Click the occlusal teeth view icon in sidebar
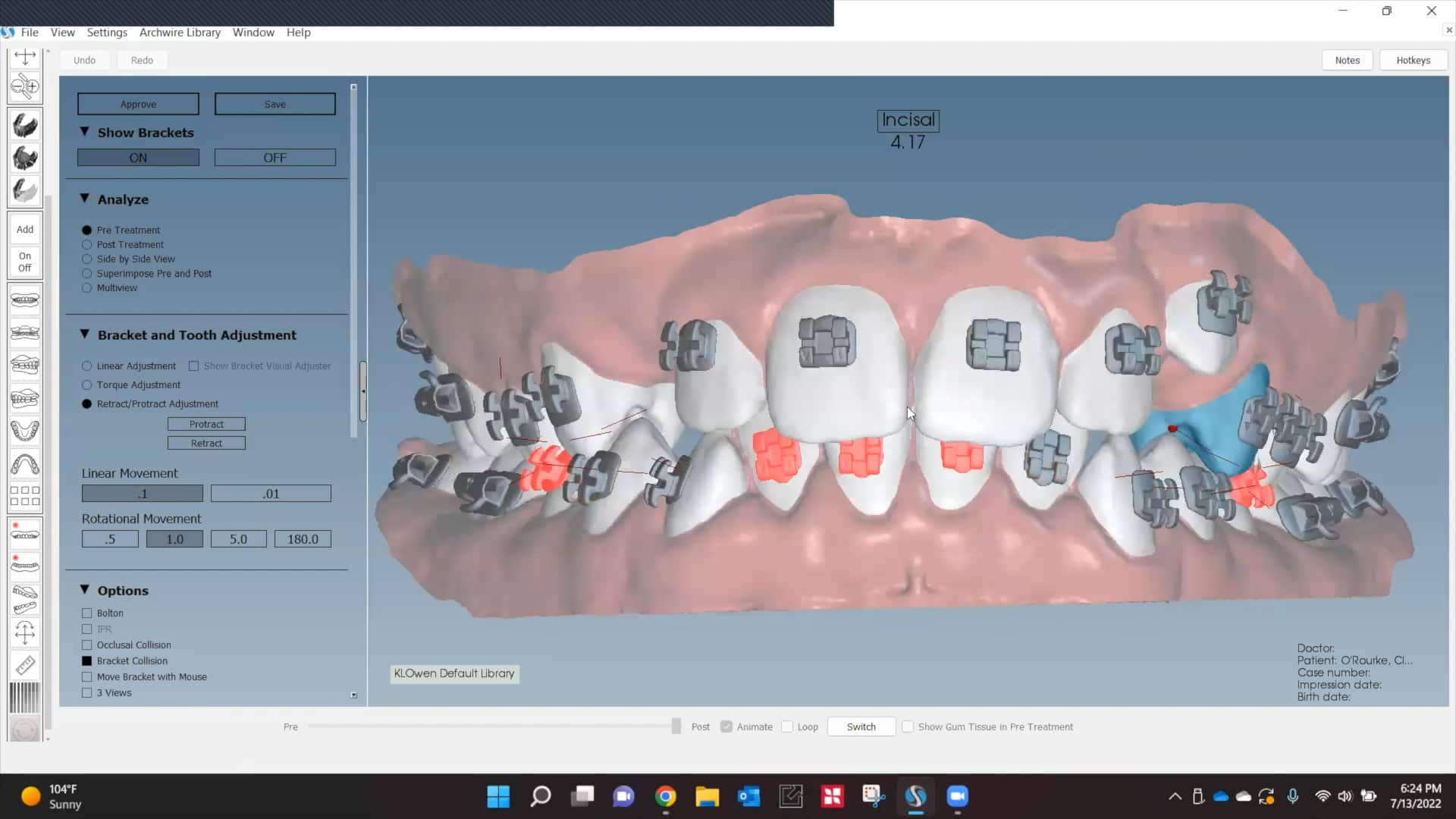Viewport: 1456px width, 819px height. 24,431
